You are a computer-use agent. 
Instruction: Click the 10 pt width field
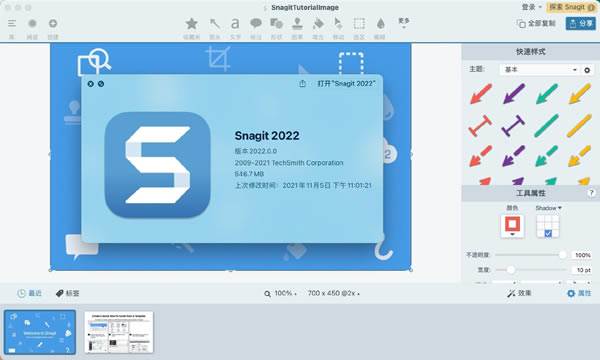click(x=582, y=270)
